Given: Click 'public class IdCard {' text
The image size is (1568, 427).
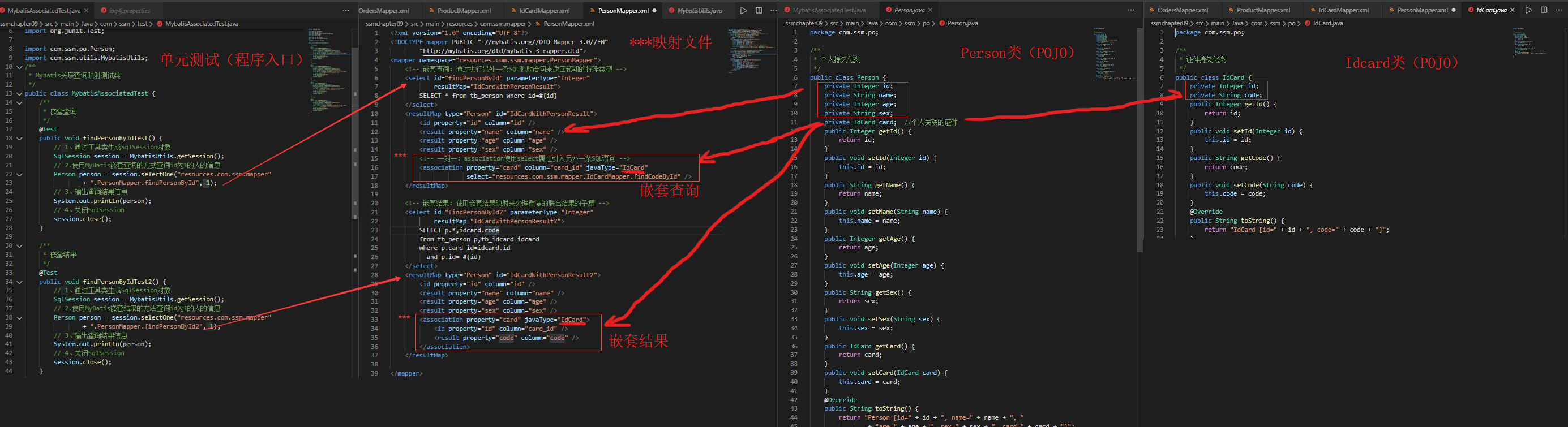Looking at the screenshot, I should (1213, 78).
